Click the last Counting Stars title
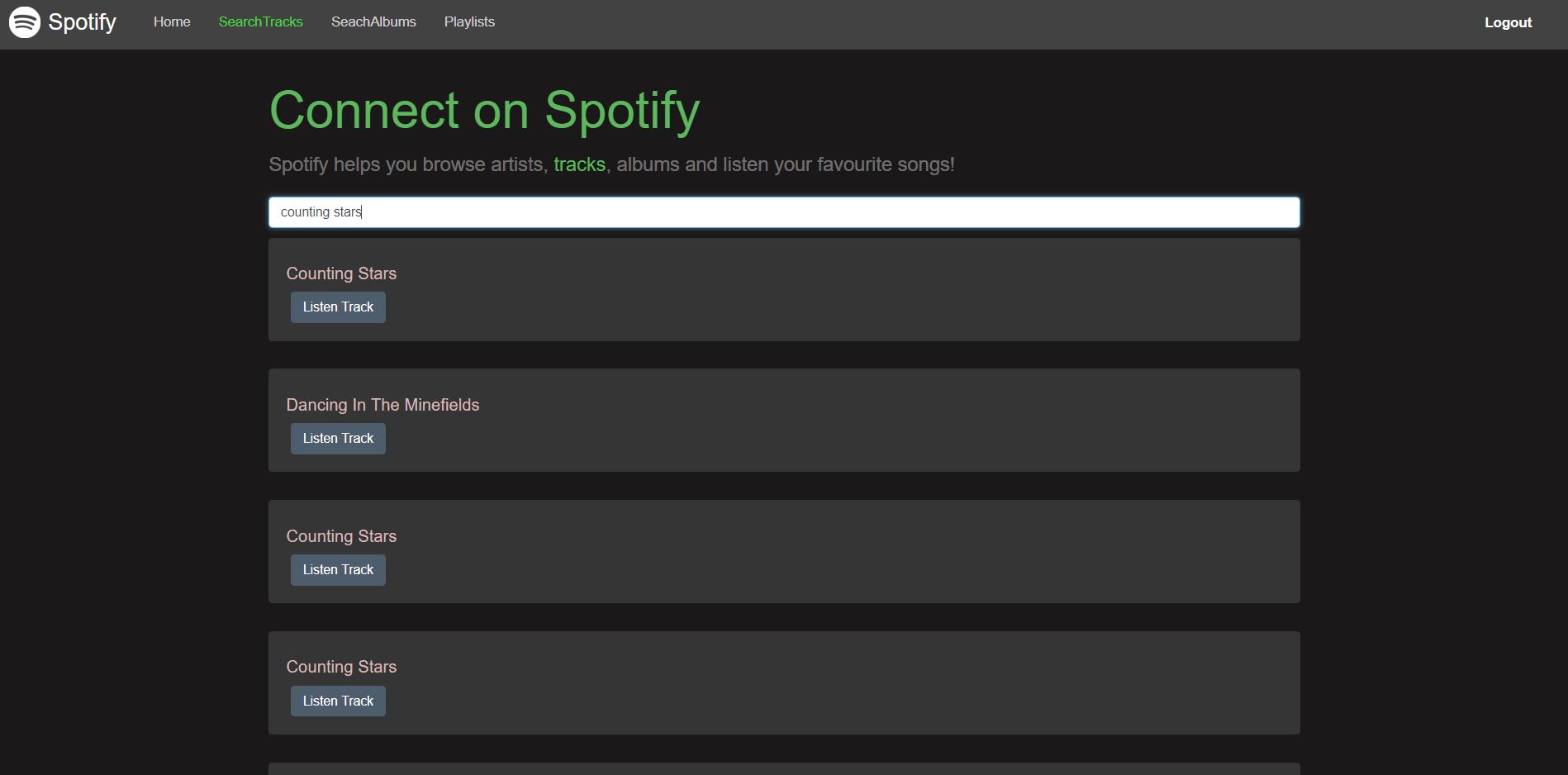Image resolution: width=1568 pixels, height=775 pixels. (341, 666)
